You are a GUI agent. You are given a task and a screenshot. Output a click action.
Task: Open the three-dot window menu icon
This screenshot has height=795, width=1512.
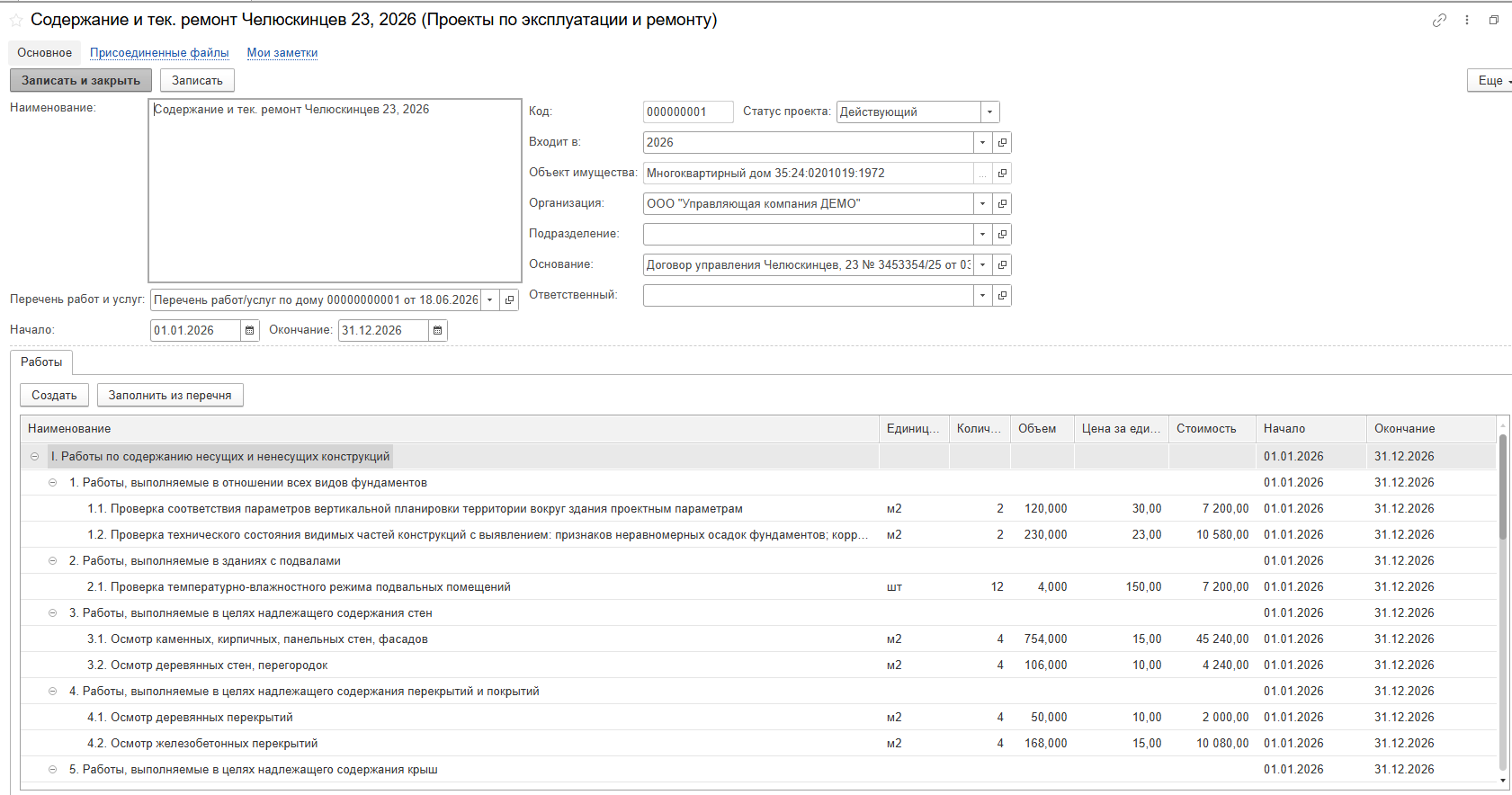tap(1467, 20)
